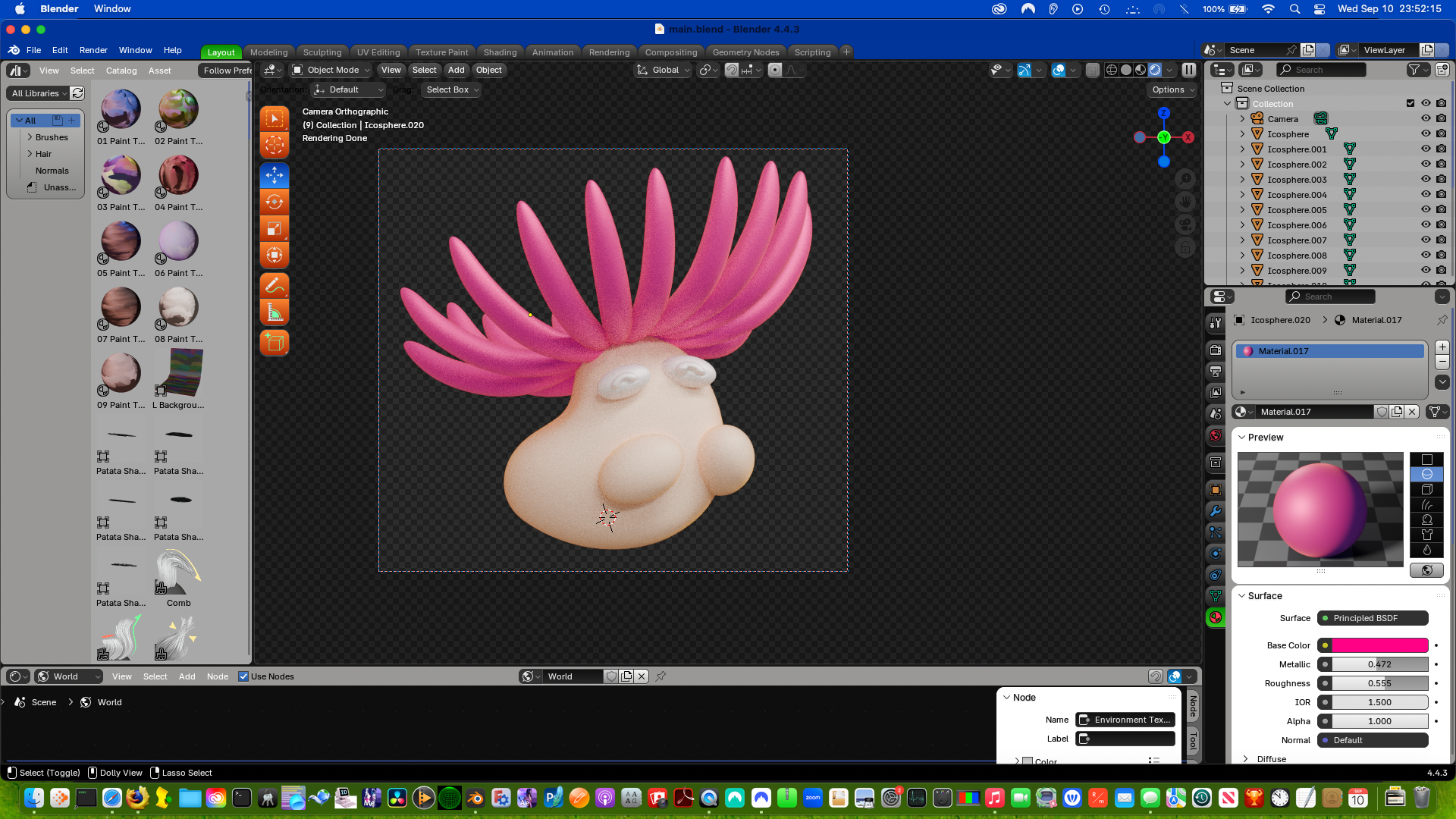Choose the Add Cube tool
Screen dimensions: 1456x819
(x=275, y=343)
